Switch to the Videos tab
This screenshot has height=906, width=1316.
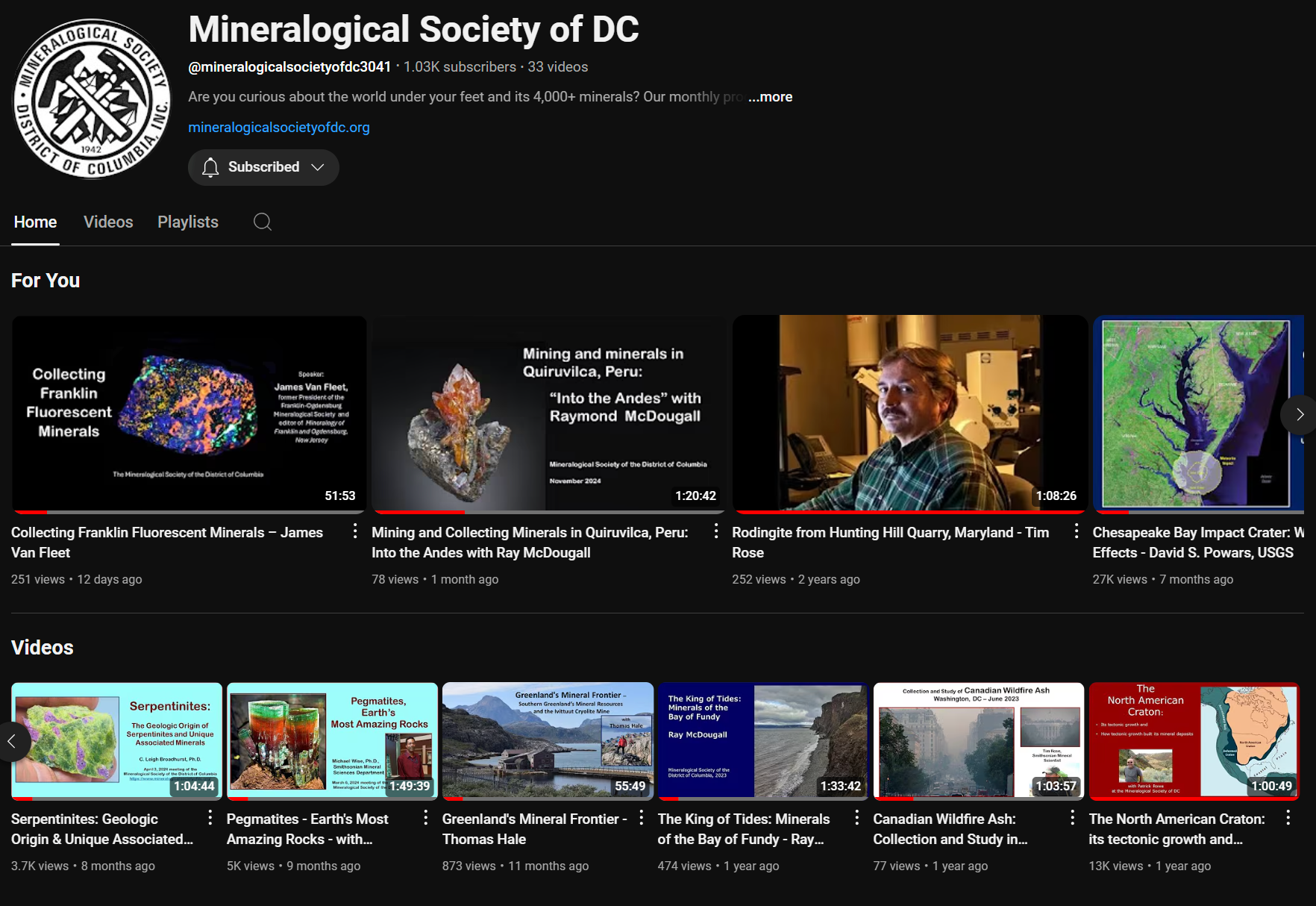coord(108,222)
